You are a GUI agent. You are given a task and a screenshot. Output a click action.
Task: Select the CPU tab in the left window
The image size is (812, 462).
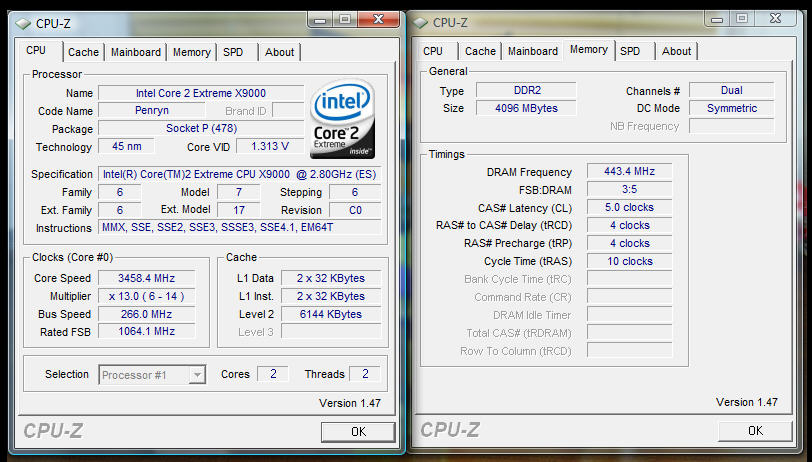pyautogui.click(x=36, y=50)
